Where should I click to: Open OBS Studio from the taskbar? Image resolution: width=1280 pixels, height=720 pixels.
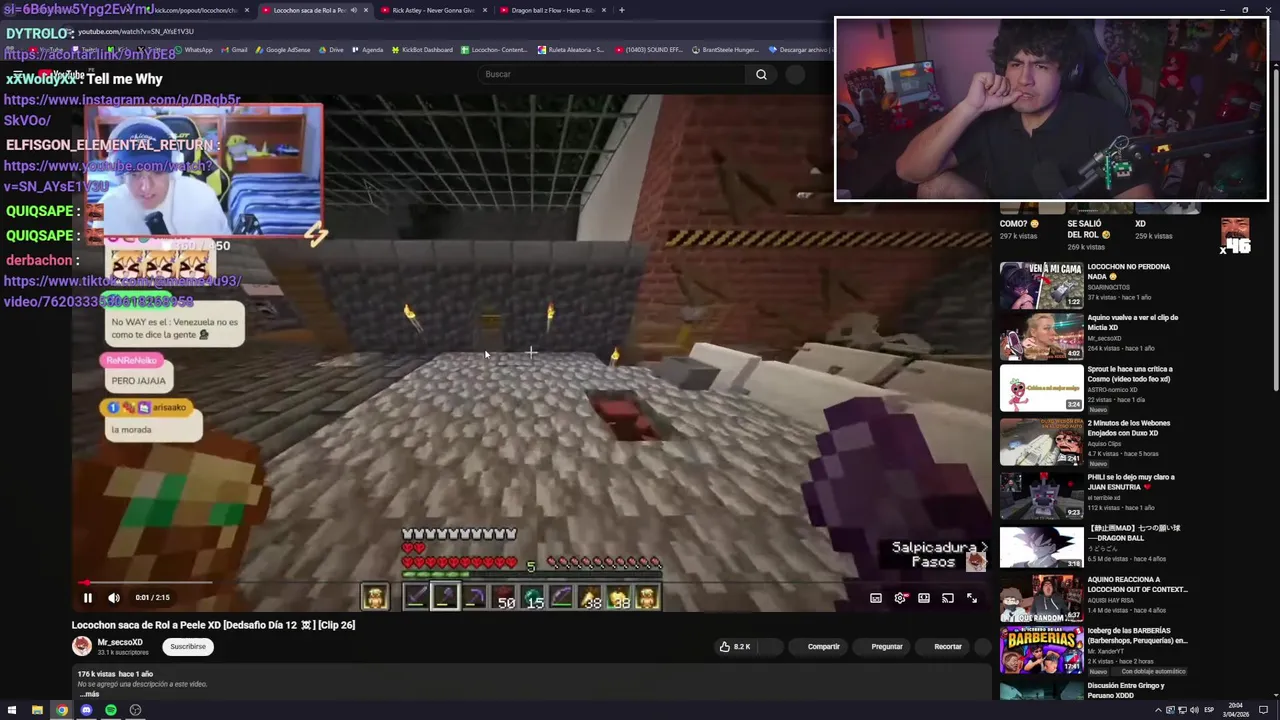click(x=135, y=711)
